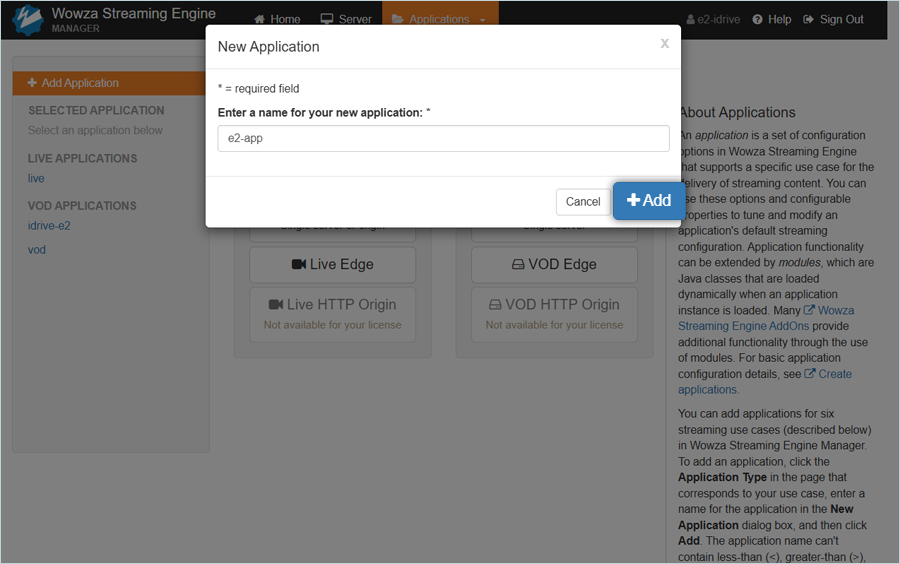Click the VOD Edge drive icon
Screen dimensions: 900x564
point(518,265)
